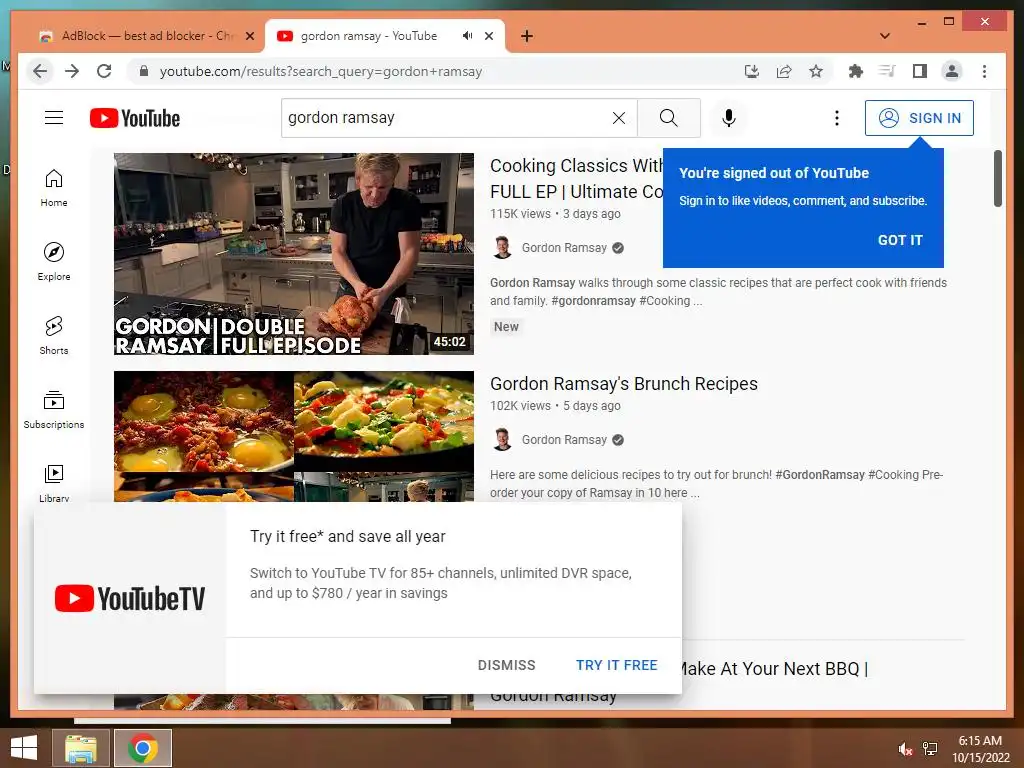This screenshot has width=1024, height=768.
Task: Click the page vertical scrollbar thumb
Action: click(997, 178)
